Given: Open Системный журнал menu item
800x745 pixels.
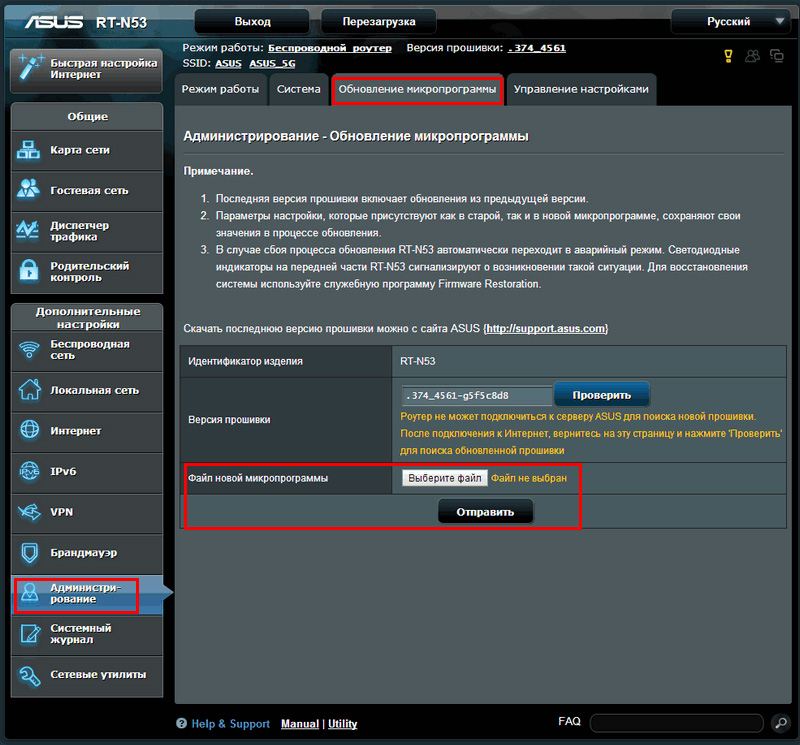Looking at the screenshot, I should click(x=87, y=634).
